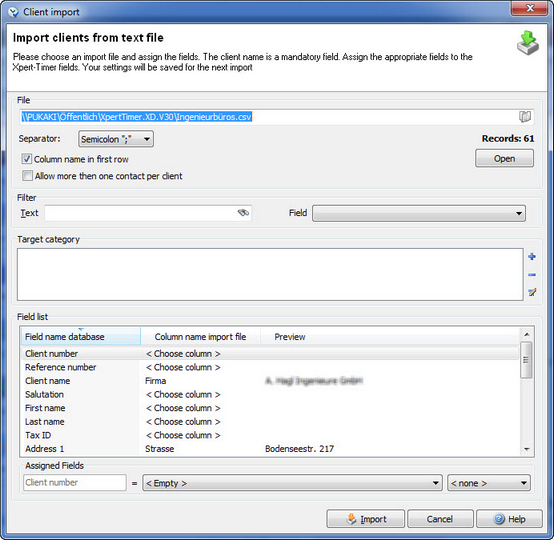Click '< Choose column >' in Tax ID row
Screen dimensions: 554x540
(183, 435)
